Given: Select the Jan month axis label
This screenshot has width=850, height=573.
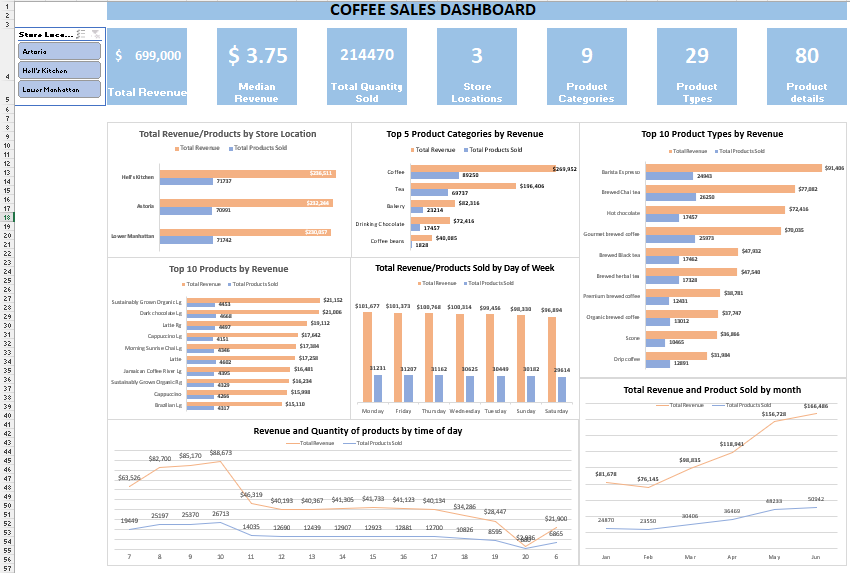Looking at the screenshot, I should [x=606, y=557].
